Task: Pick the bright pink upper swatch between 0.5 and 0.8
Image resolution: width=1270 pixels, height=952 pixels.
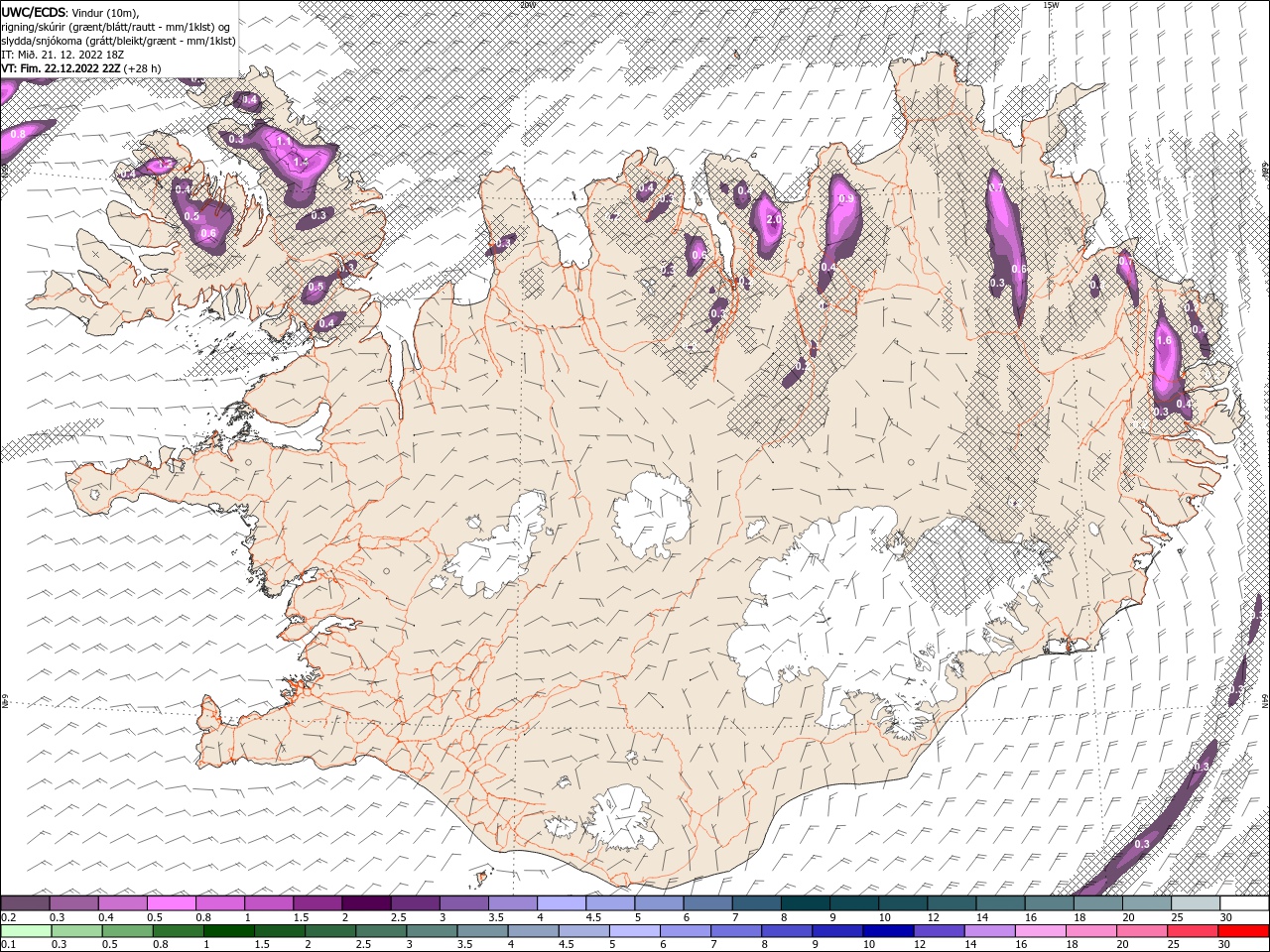Action: point(171,903)
